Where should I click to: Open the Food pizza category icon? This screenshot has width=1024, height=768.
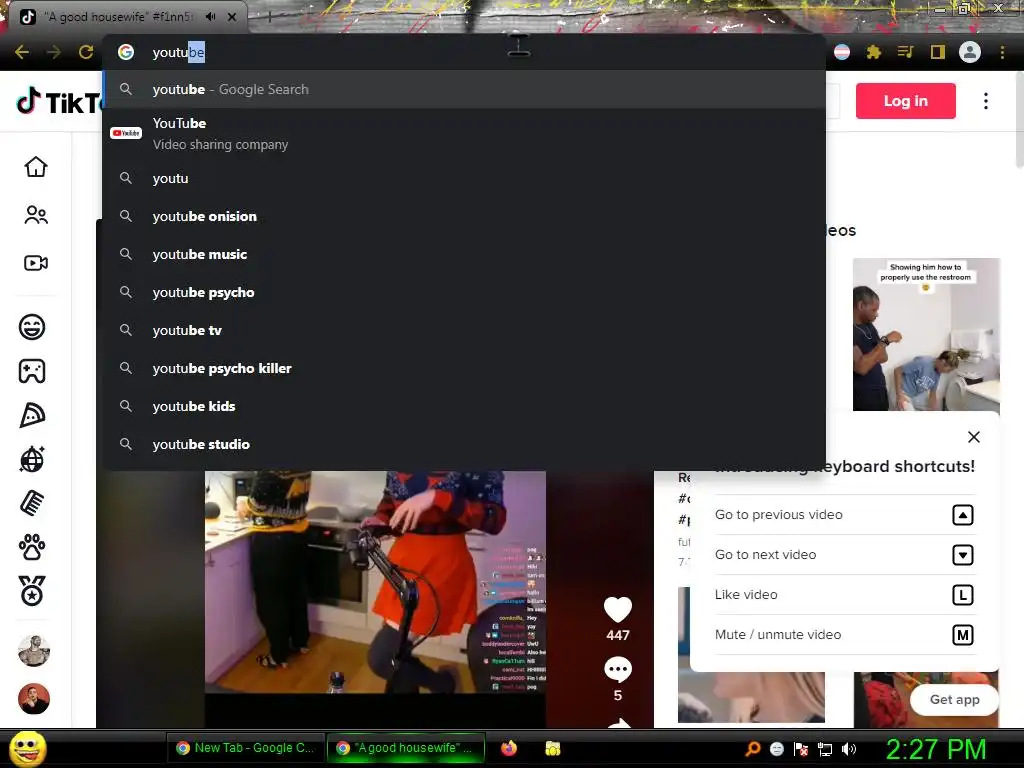coord(32,415)
